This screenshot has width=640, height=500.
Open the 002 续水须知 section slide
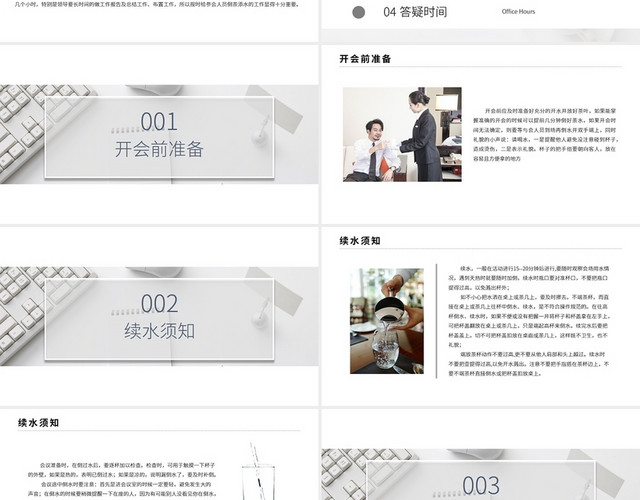pos(159,316)
